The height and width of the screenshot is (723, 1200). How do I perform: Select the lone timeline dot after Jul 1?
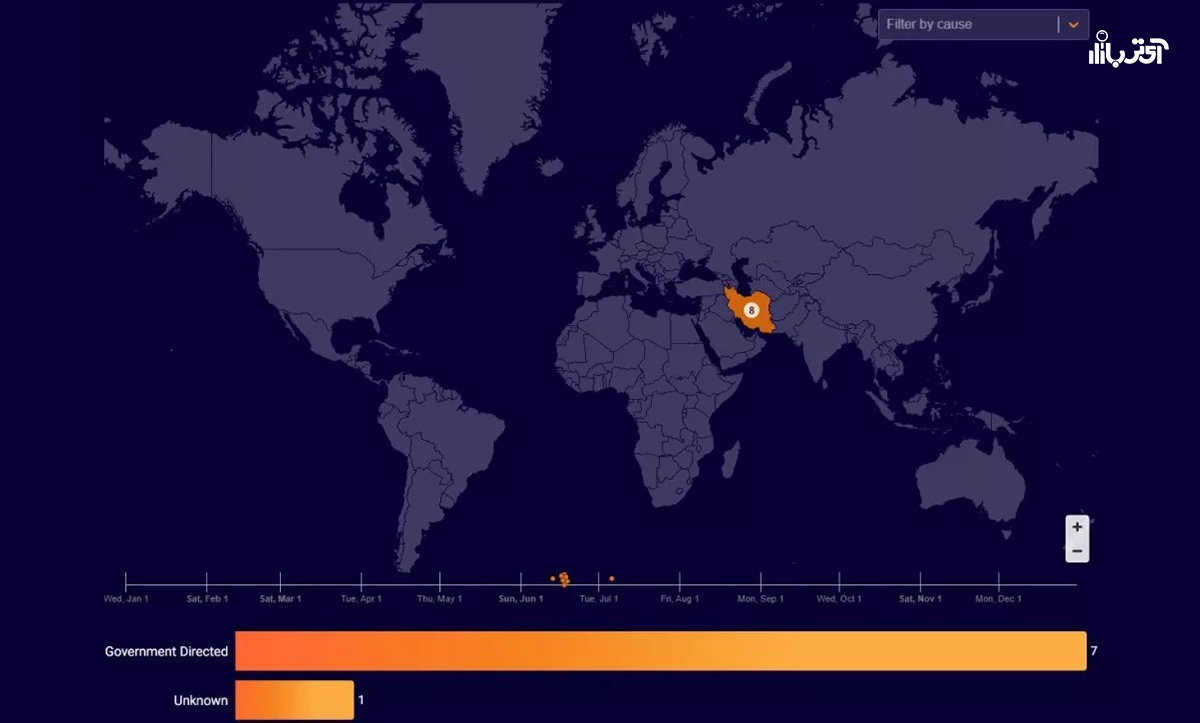(612, 578)
